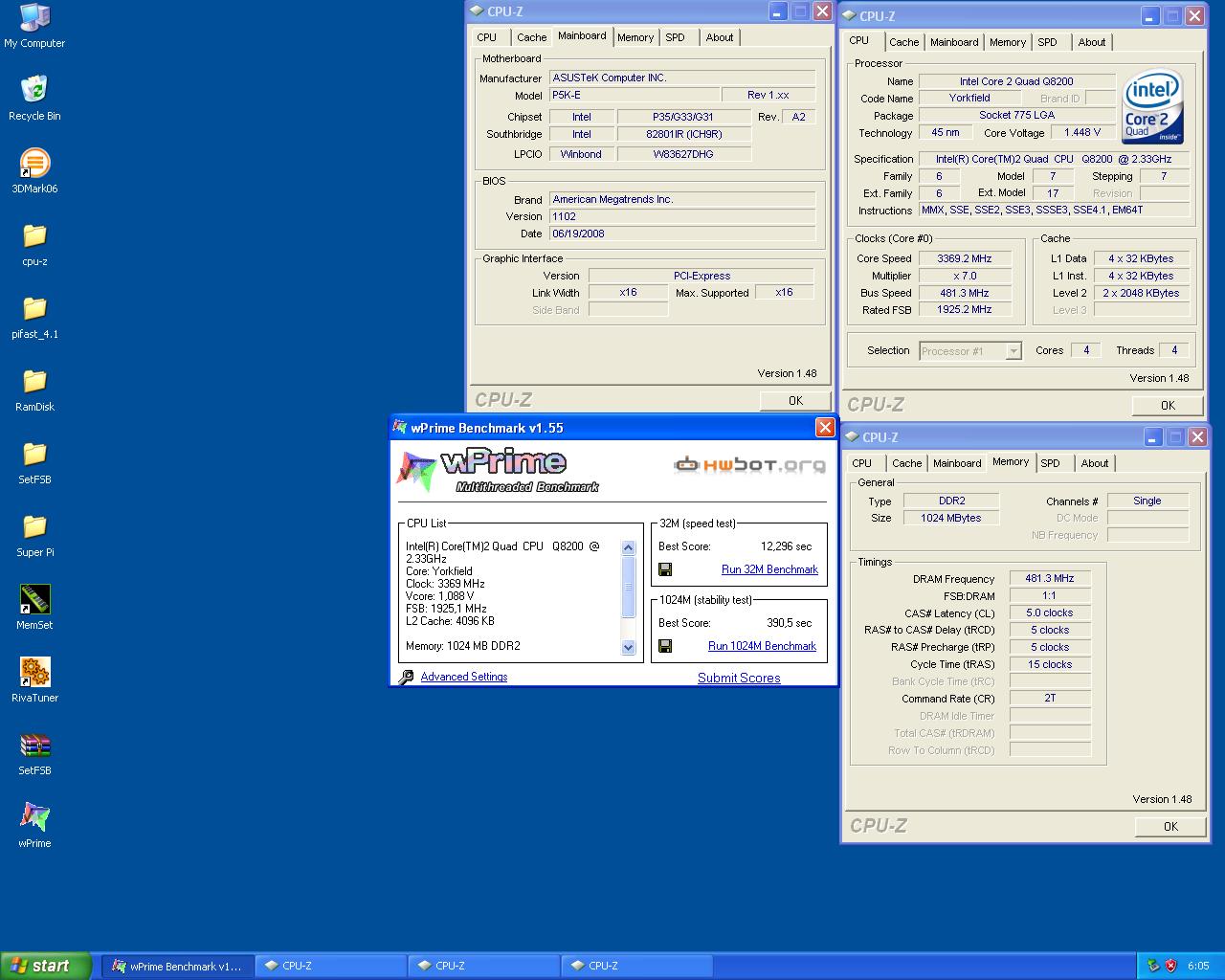Click the Submit Scores link

739,678
